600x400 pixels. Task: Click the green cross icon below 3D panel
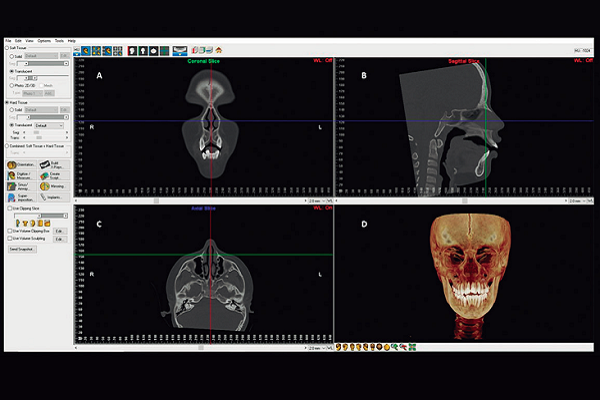(x=412, y=347)
